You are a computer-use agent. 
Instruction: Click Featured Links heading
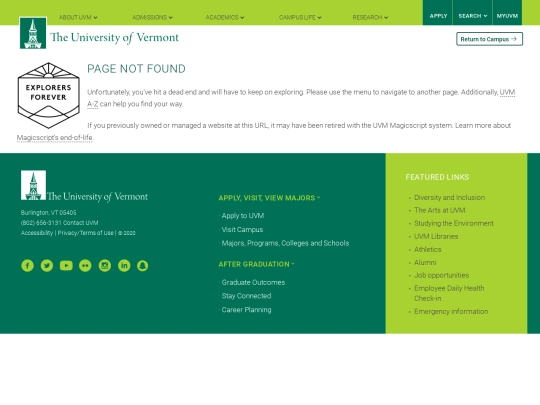click(437, 177)
